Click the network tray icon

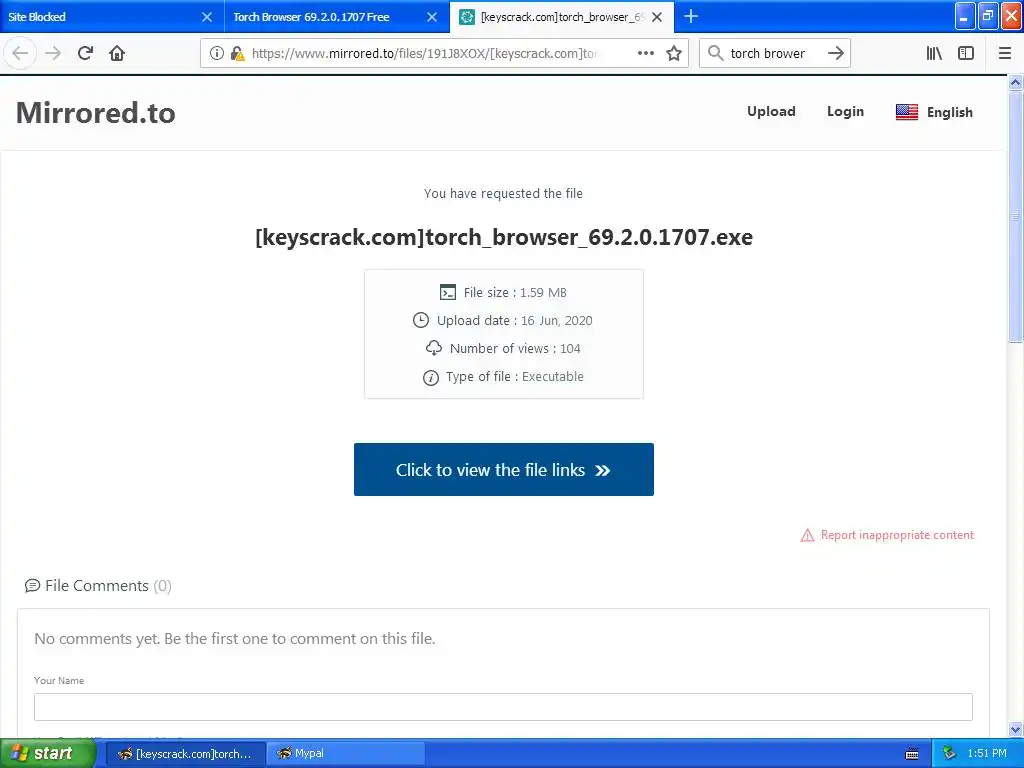(x=949, y=754)
